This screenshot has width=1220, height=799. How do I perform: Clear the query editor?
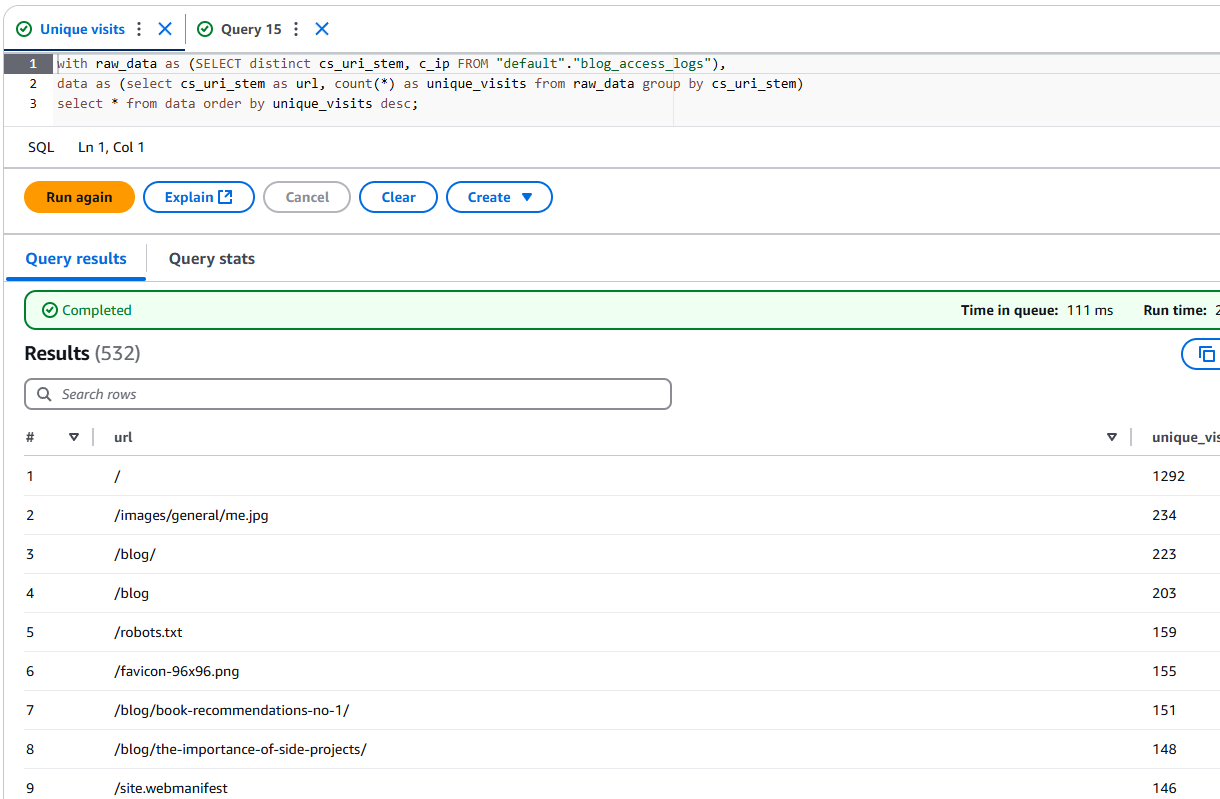point(398,197)
